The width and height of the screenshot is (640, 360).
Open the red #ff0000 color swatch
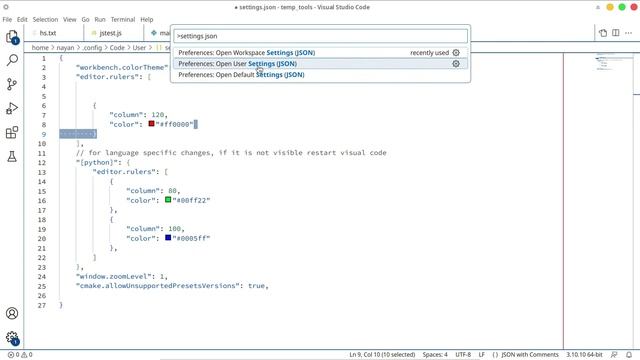[151, 124]
